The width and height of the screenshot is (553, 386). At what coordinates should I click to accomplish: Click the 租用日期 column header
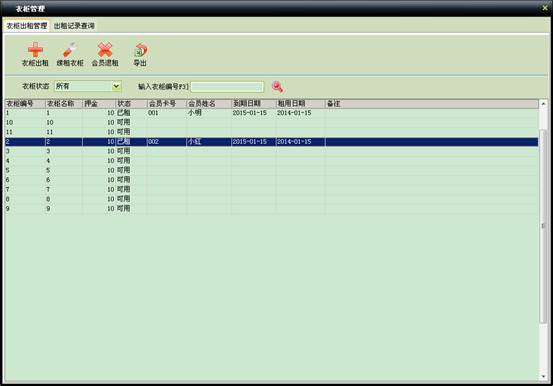[x=300, y=104]
